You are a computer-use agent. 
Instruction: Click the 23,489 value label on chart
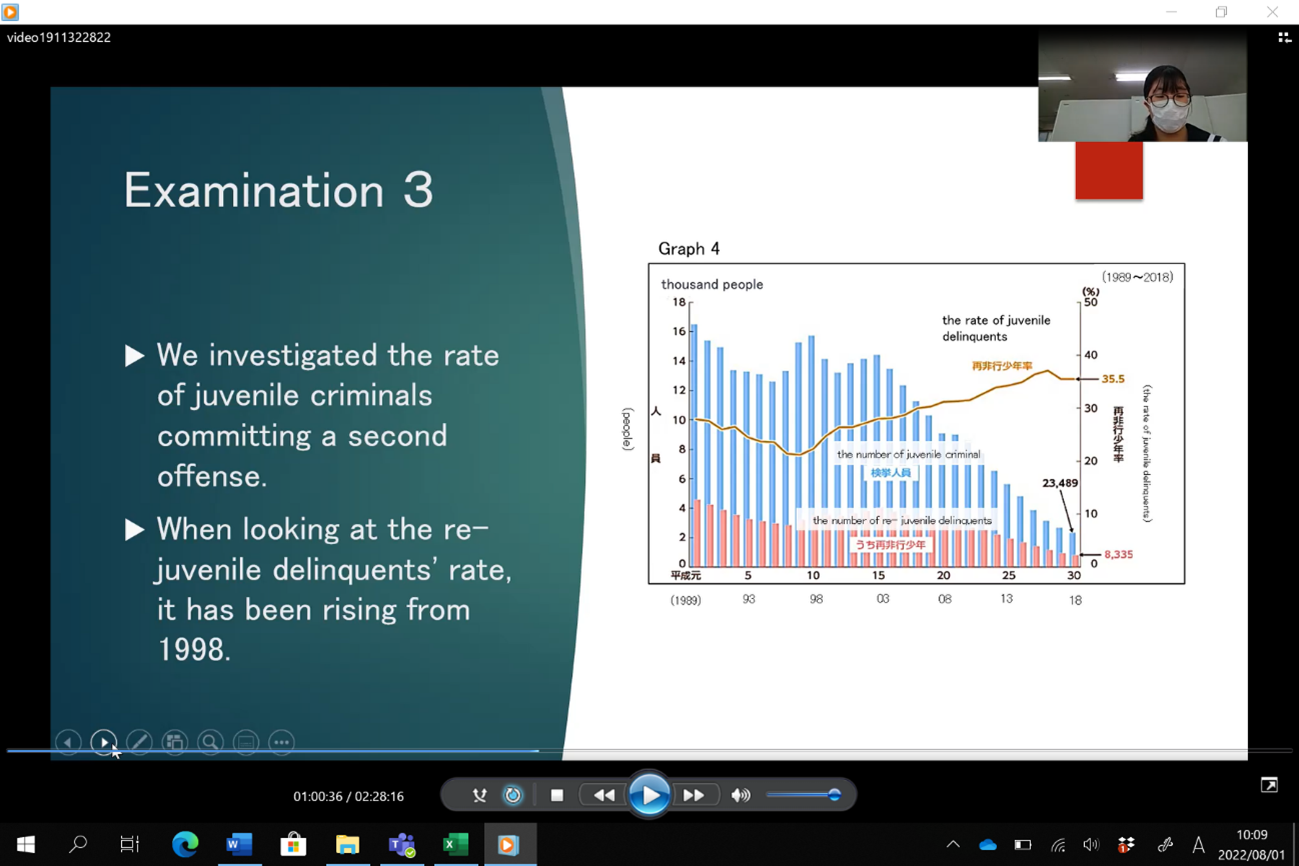coord(1060,483)
